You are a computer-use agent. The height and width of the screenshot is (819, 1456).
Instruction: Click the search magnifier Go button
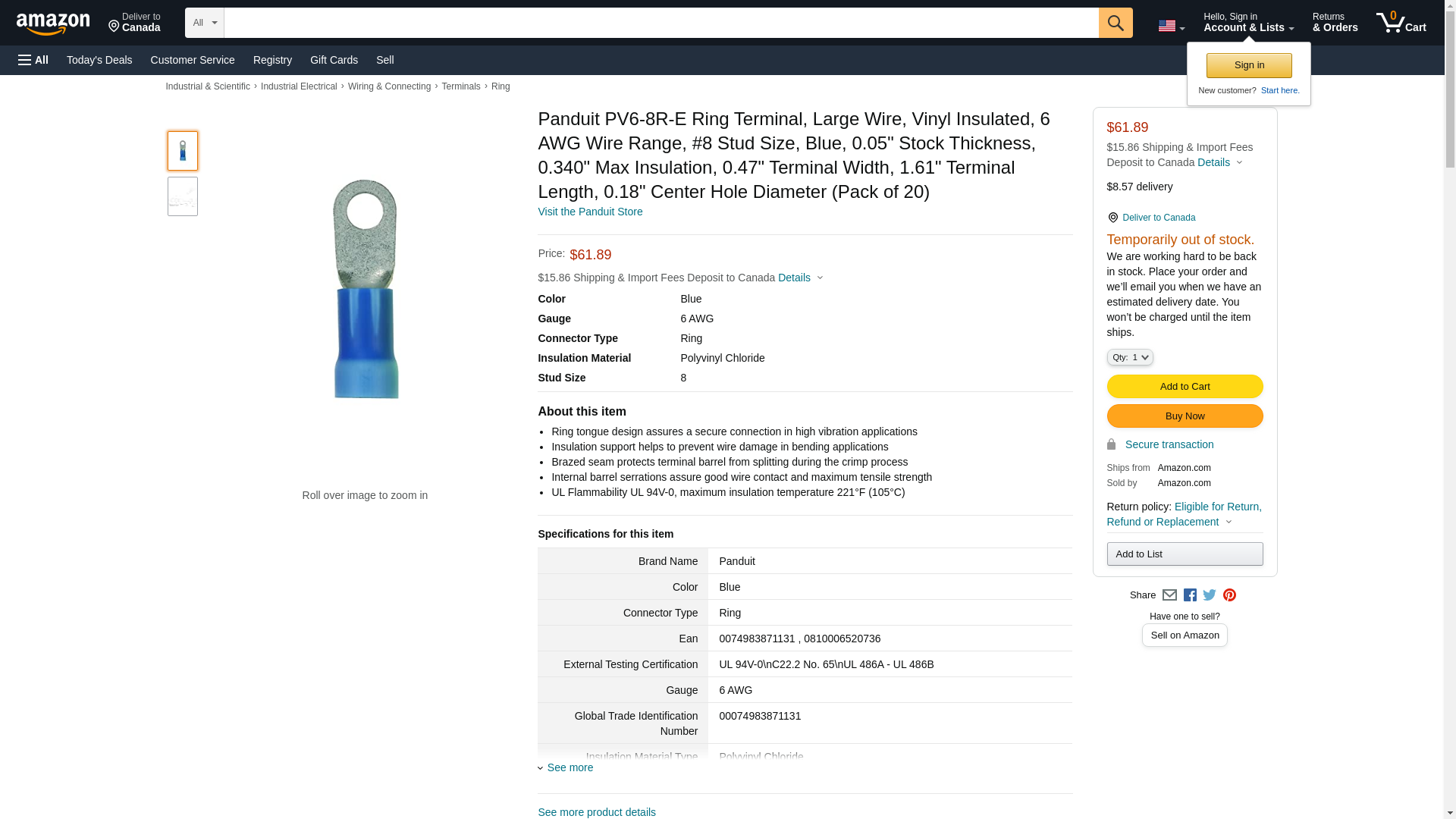tap(1115, 23)
